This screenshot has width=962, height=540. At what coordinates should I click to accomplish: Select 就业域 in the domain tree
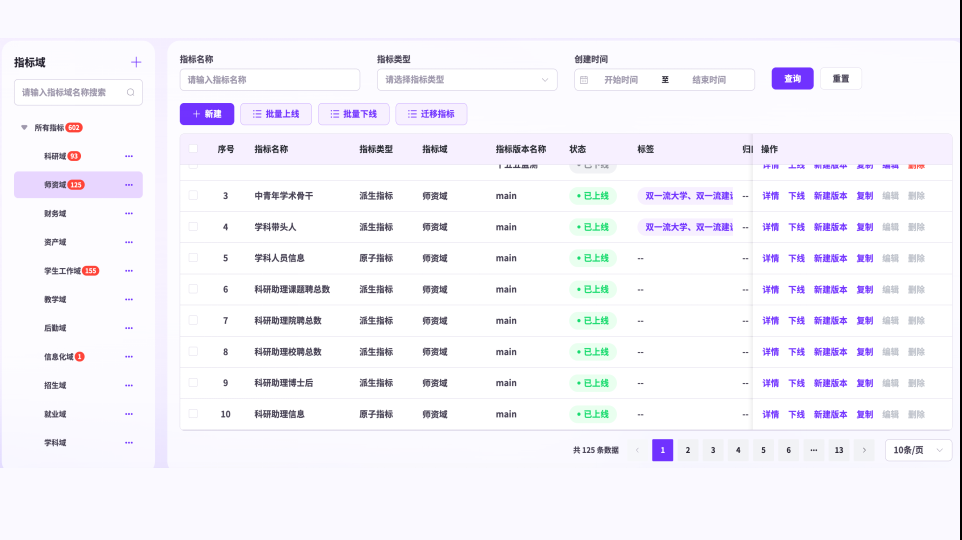point(55,414)
